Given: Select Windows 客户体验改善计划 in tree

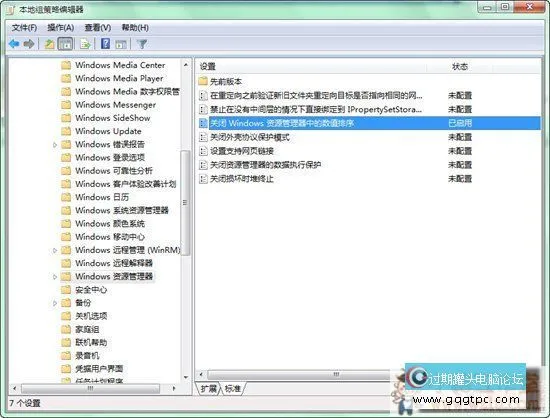Looking at the screenshot, I should (x=126, y=184).
